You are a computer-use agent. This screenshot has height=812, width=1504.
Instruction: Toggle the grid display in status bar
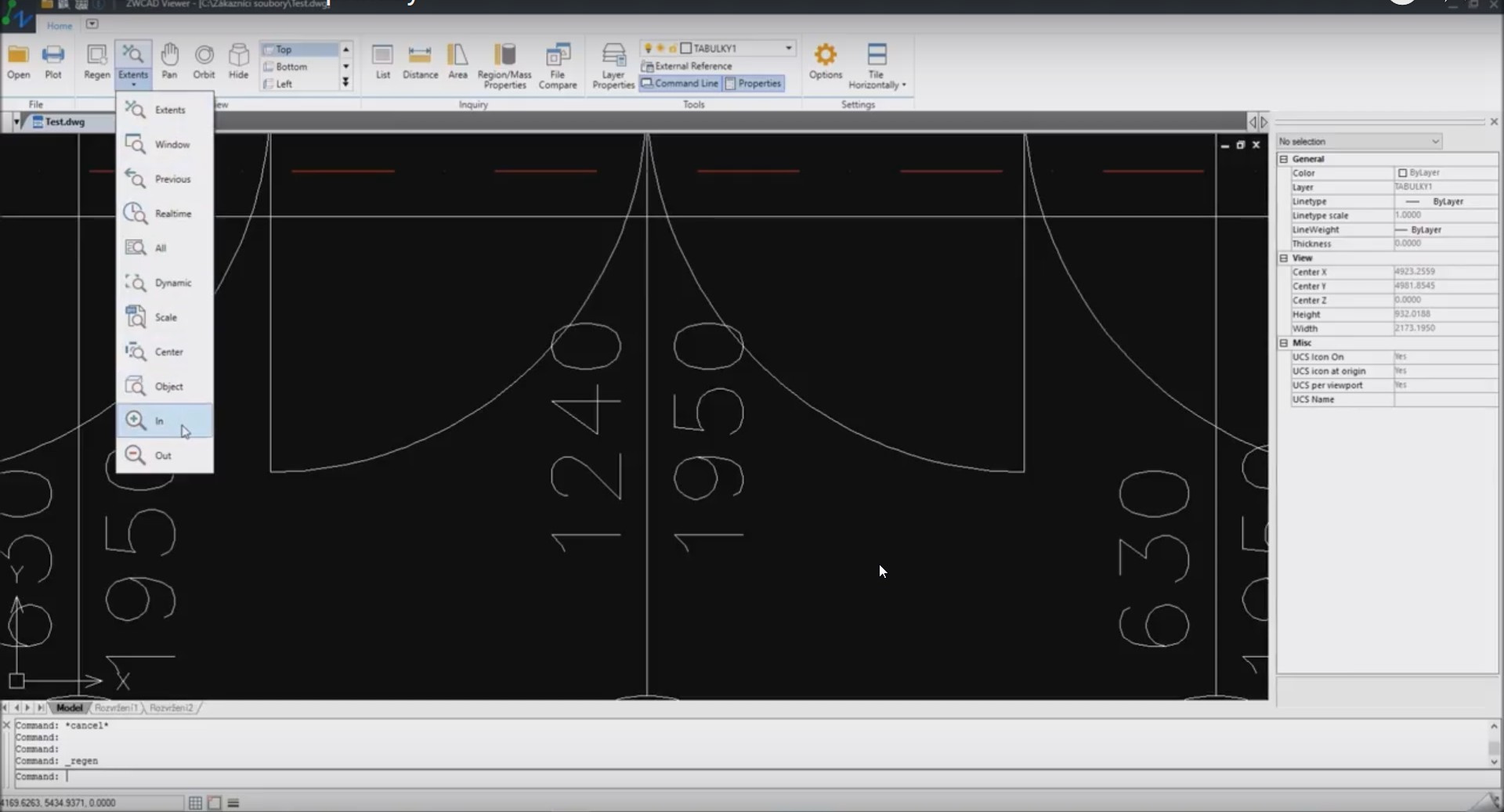[195, 803]
